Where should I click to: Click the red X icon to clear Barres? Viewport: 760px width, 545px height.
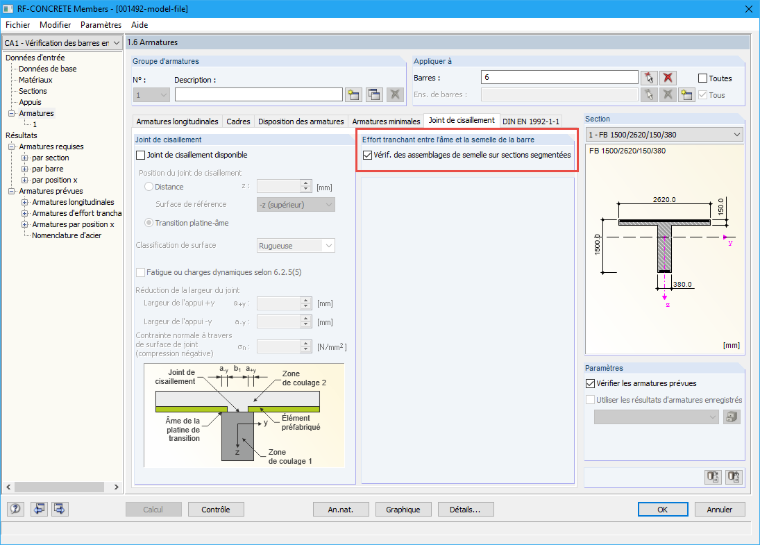point(668,78)
